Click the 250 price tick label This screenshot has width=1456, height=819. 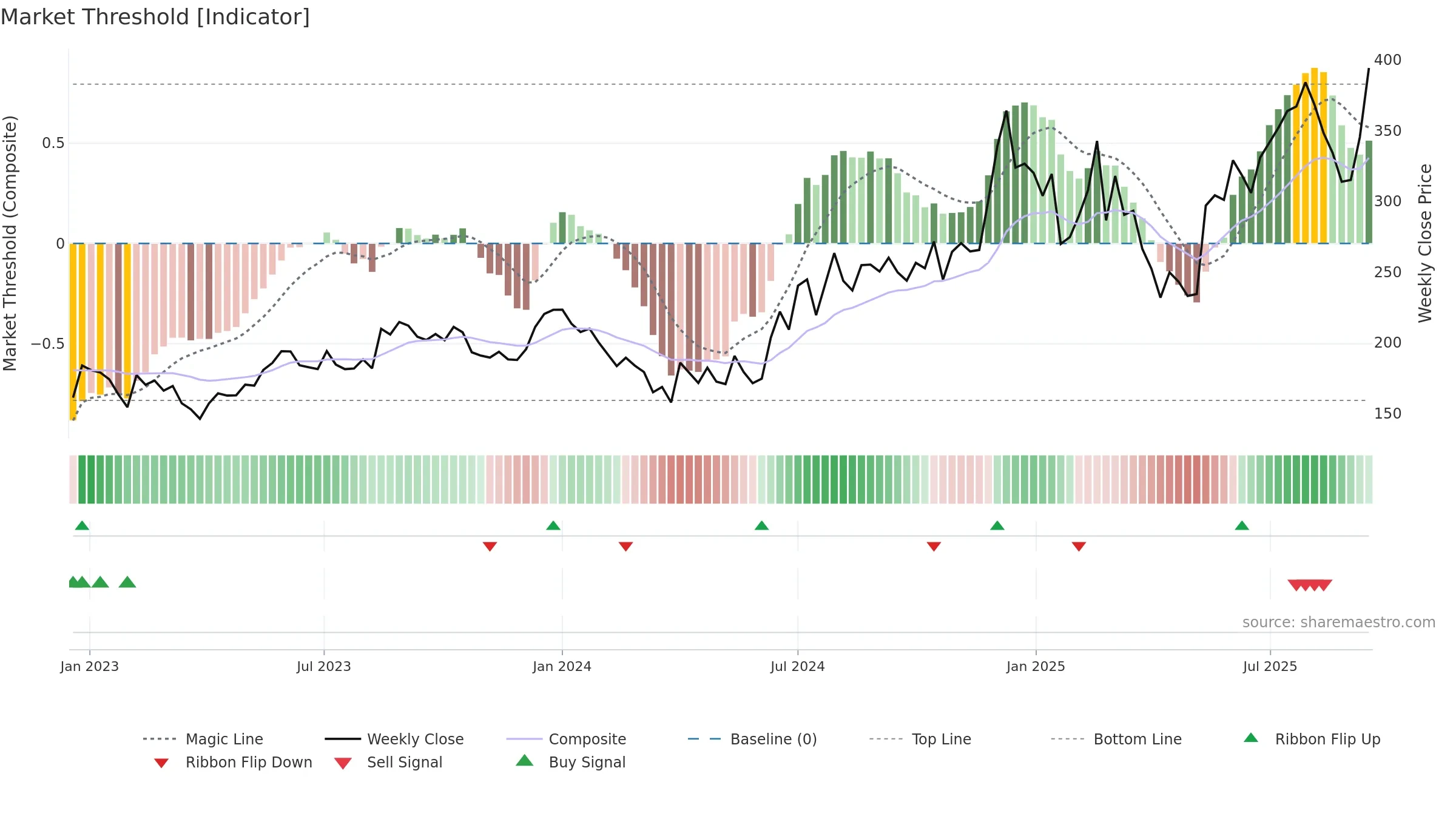click(1388, 272)
